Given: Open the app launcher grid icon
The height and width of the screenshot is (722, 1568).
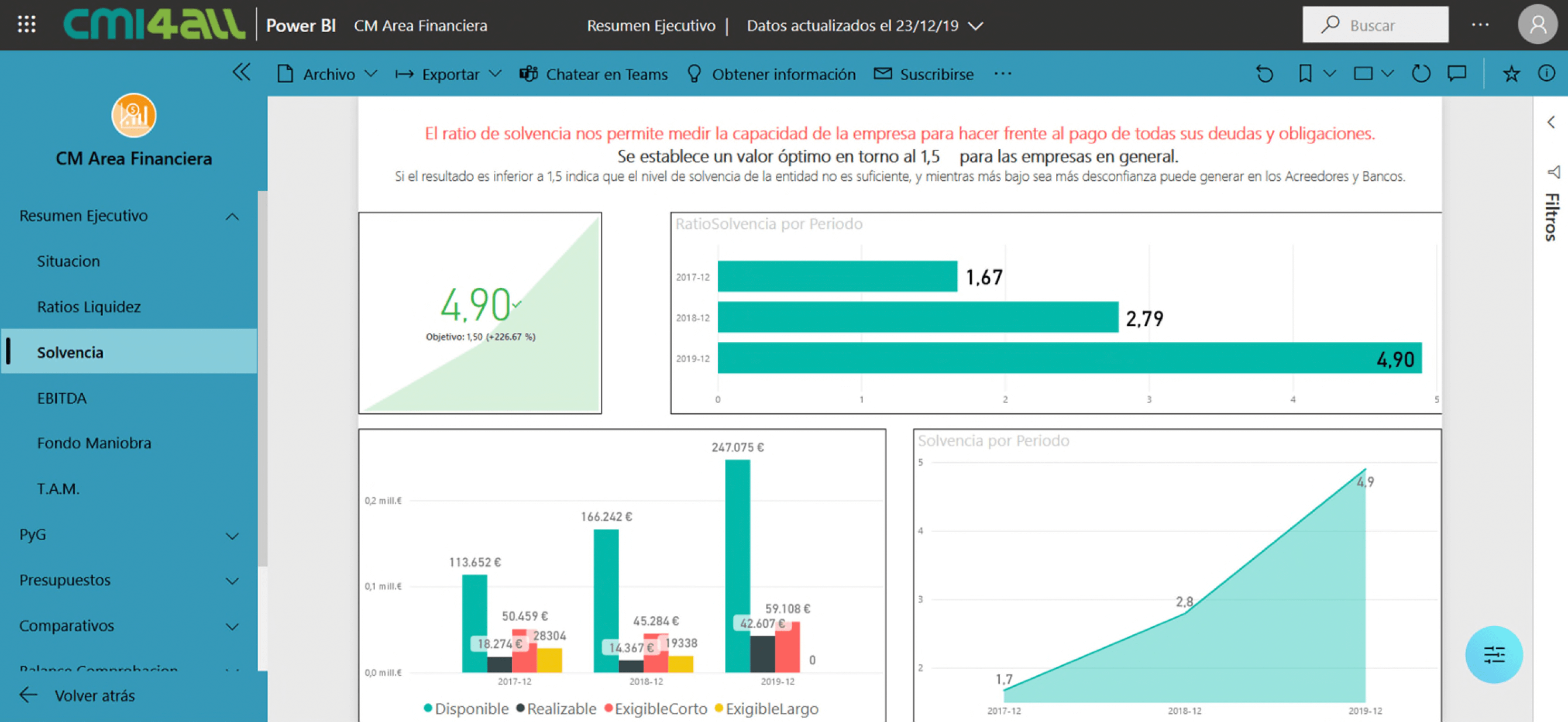Looking at the screenshot, I should coord(27,25).
